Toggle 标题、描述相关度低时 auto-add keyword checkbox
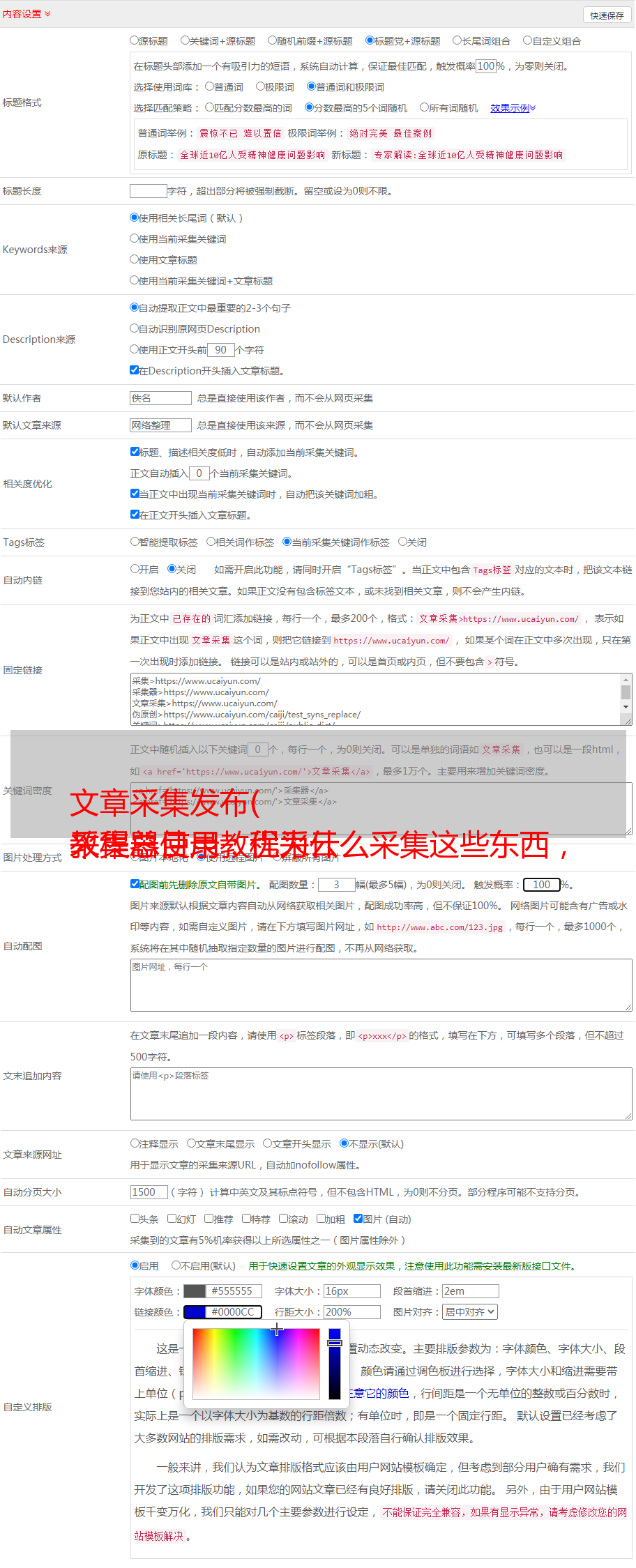 pyautogui.click(x=135, y=452)
